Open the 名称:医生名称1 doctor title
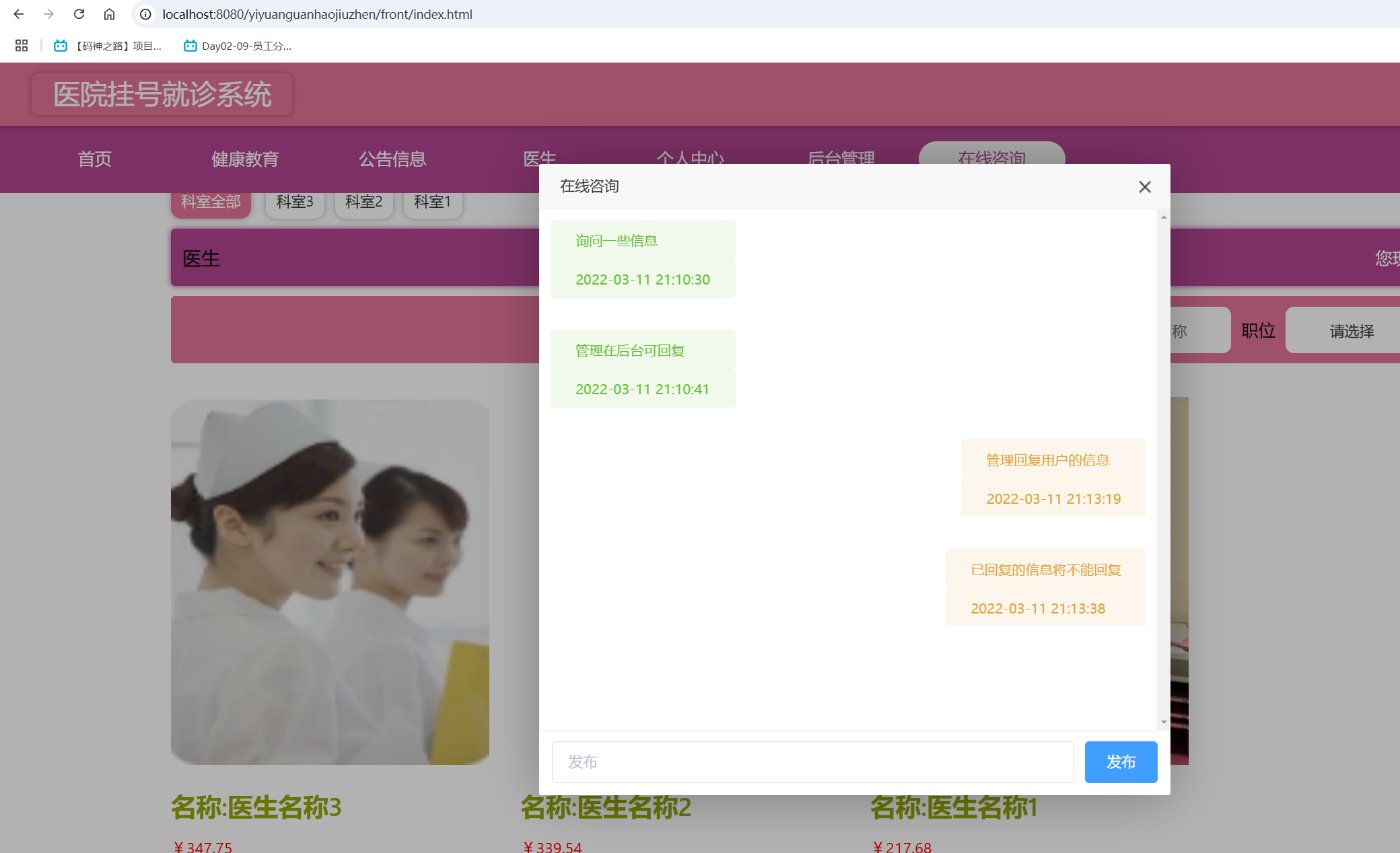 pos(954,807)
